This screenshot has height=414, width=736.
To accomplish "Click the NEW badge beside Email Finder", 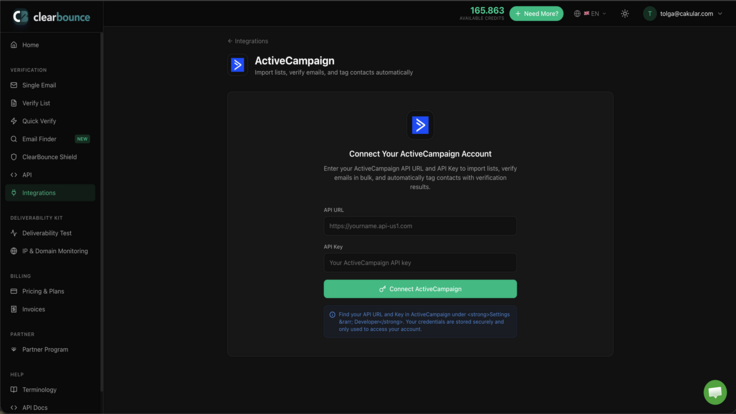I will pyautogui.click(x=82, y=139).
